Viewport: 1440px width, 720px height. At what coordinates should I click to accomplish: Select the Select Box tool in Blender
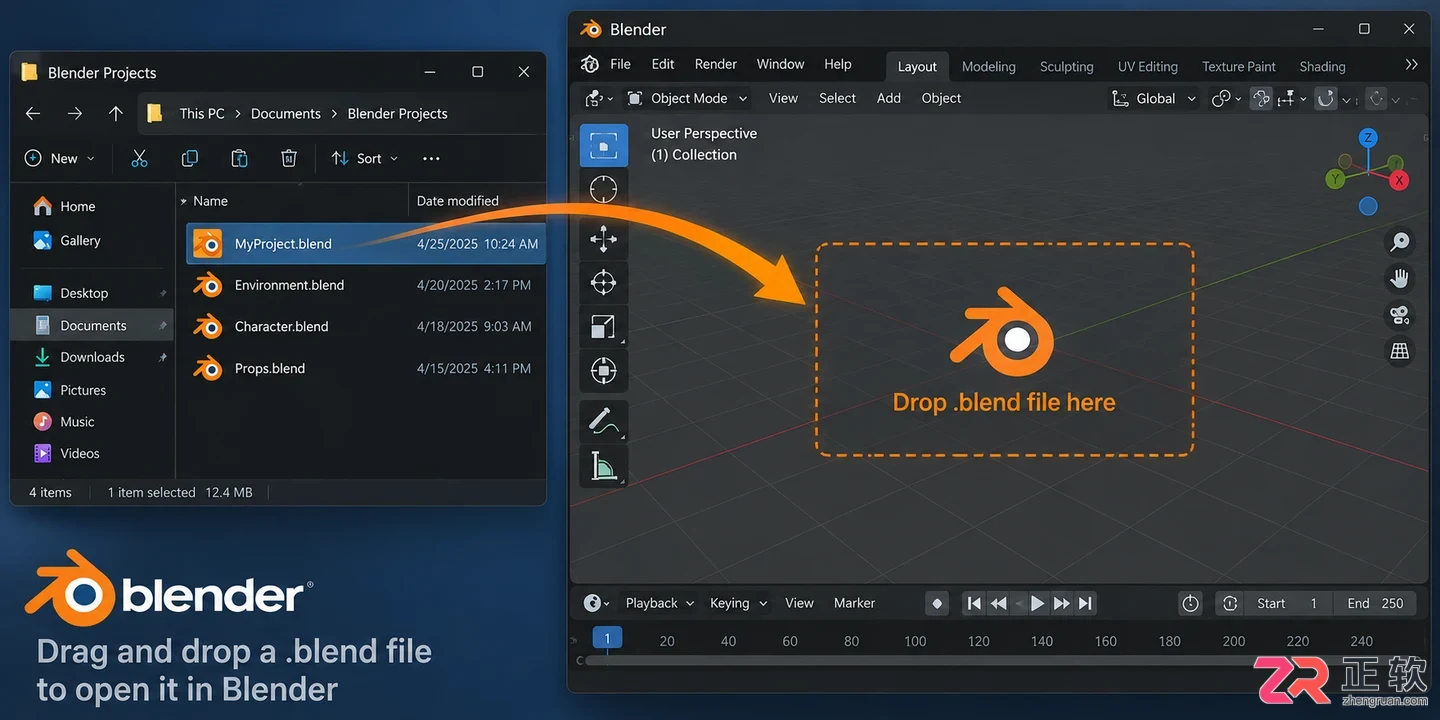tap(604, 145)
